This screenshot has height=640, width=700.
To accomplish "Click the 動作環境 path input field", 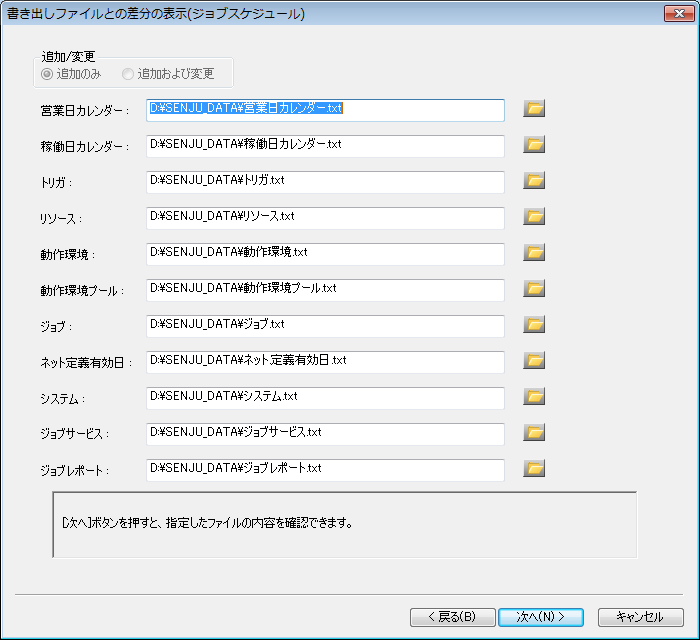I will point(325,254).
